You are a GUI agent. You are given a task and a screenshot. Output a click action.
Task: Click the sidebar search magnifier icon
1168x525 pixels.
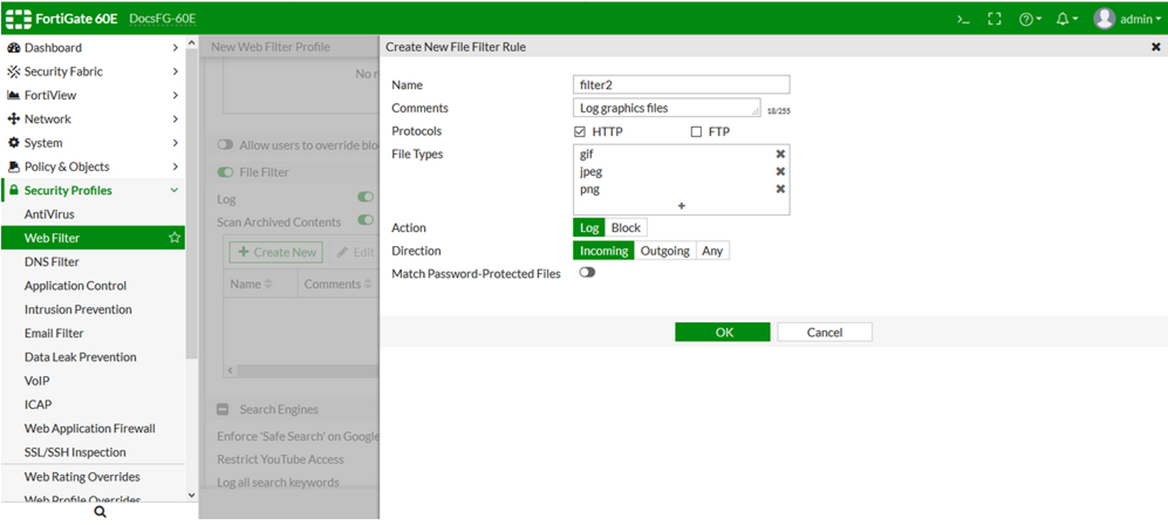tap(100, 512)
